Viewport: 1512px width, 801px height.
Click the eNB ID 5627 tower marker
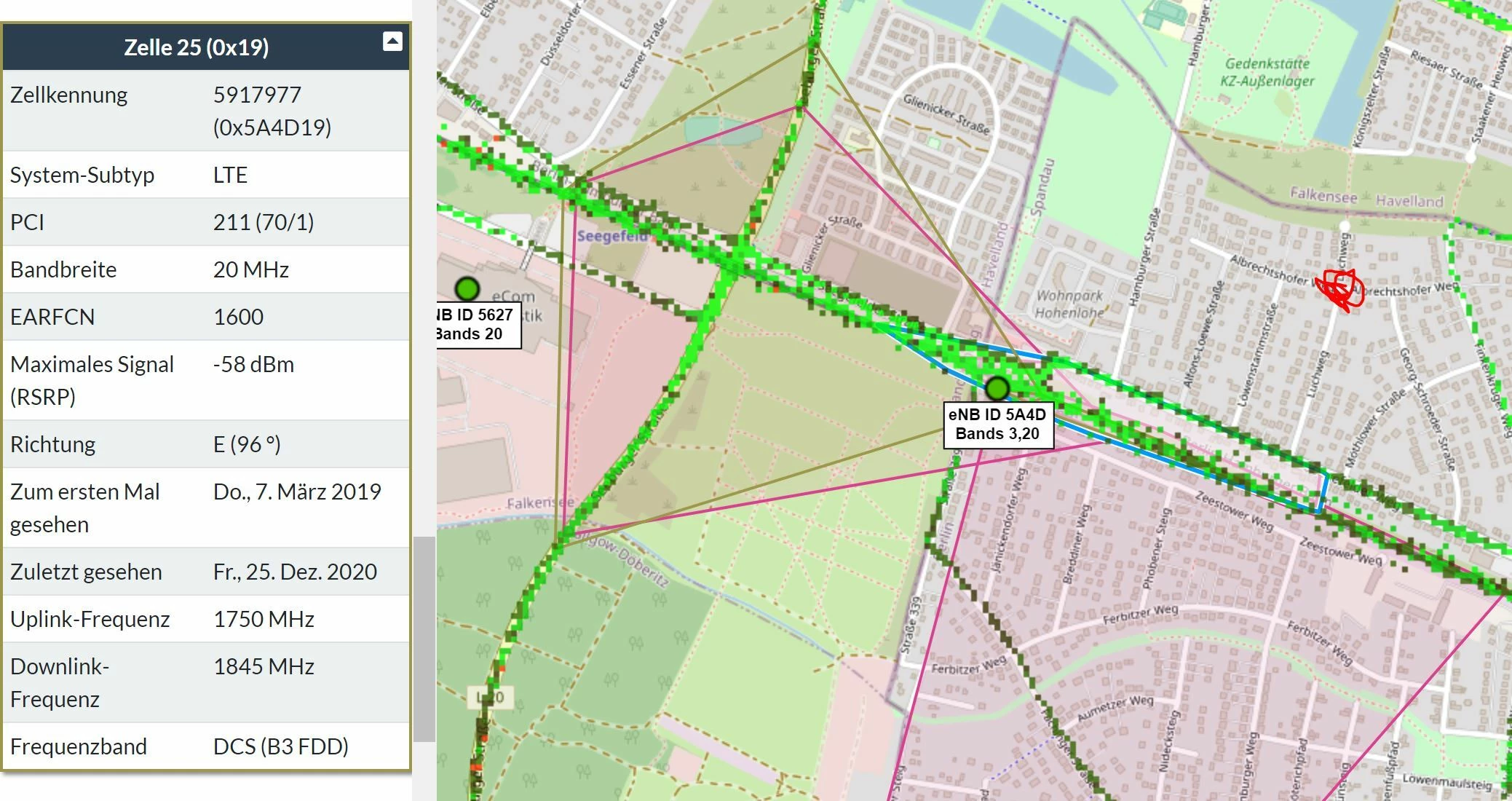point(467,289)
